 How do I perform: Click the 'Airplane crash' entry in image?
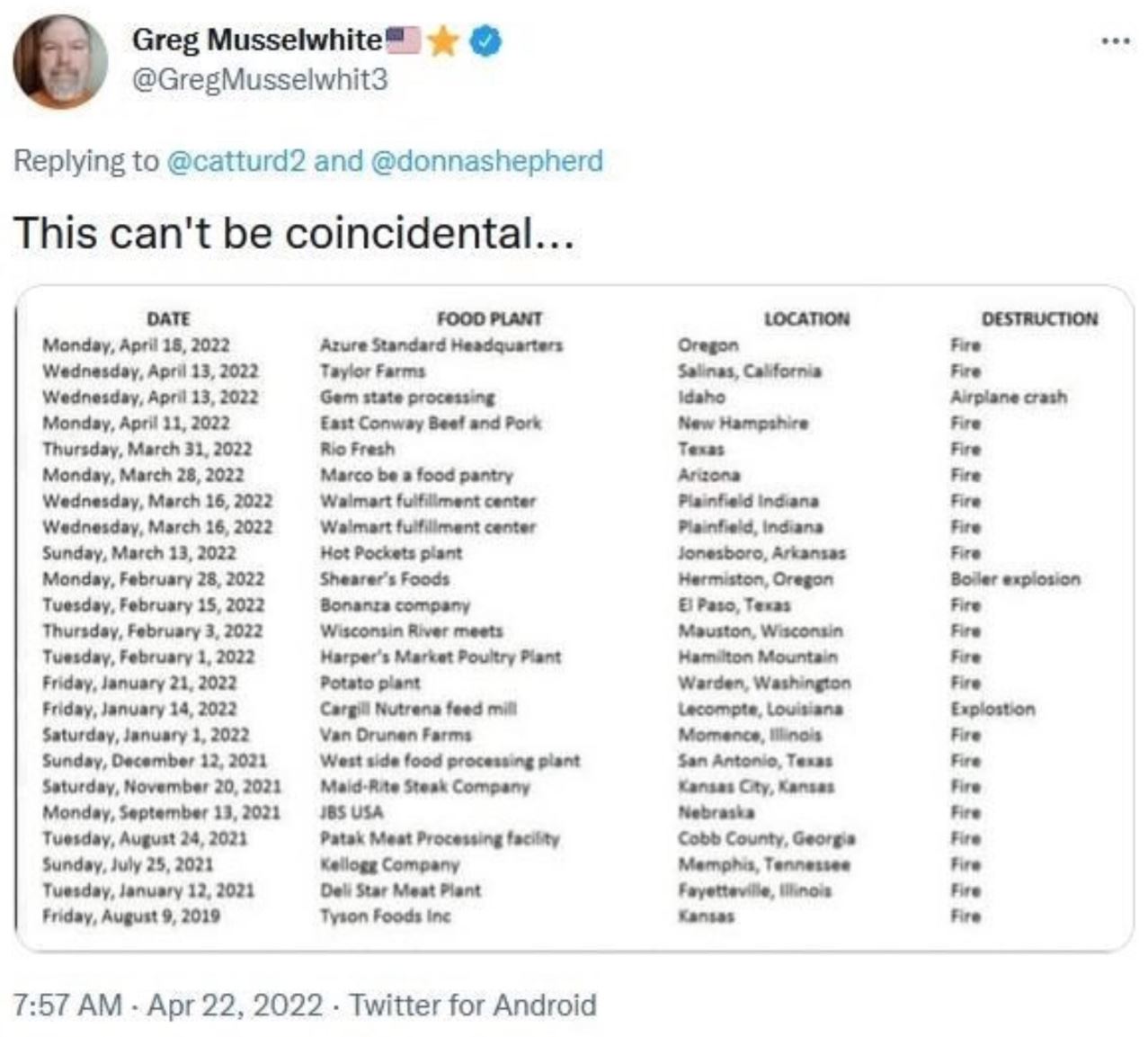(1009, 397)
